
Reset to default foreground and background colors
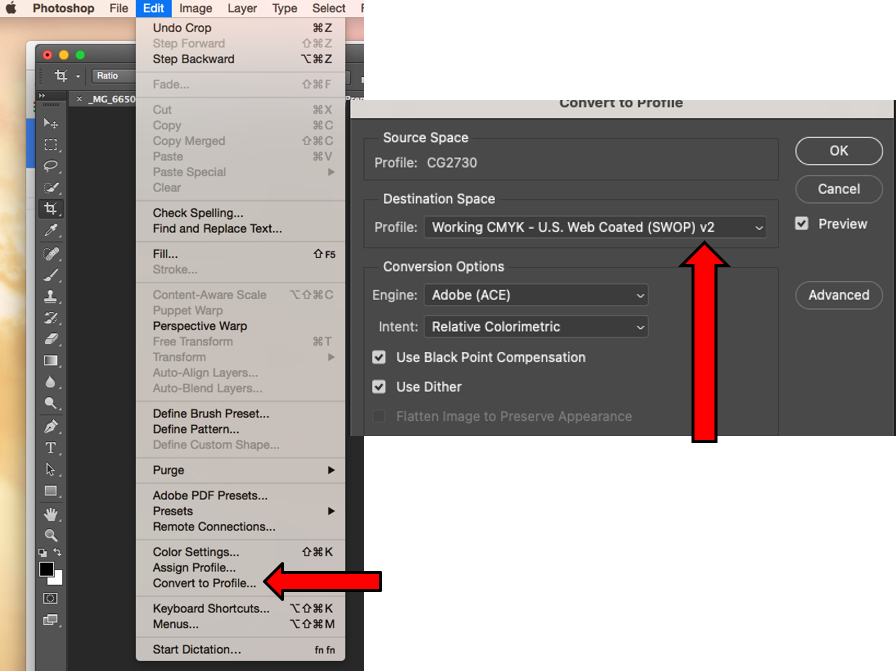[x=42, y=553]
